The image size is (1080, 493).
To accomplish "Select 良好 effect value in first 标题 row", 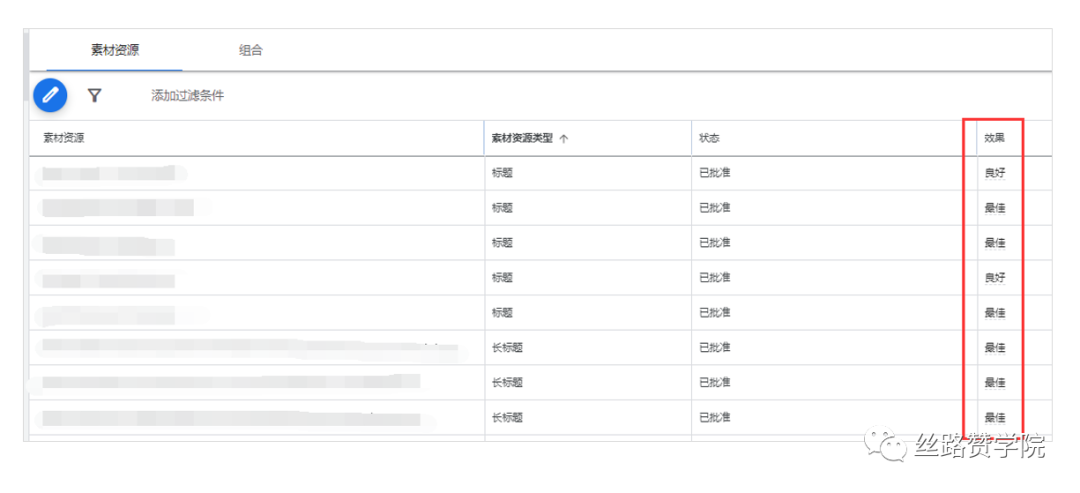I will (x=995, y=173).
